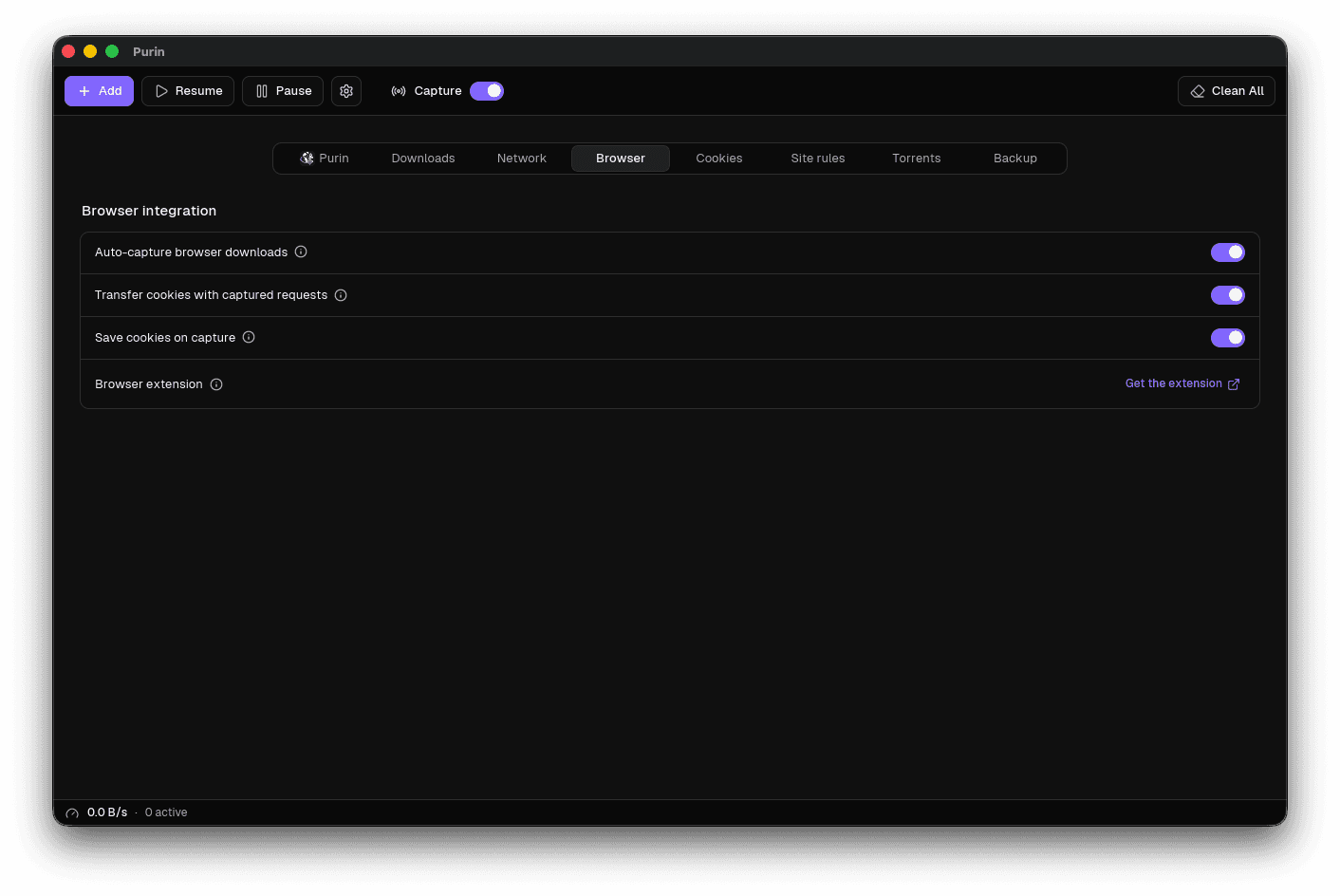1340x896 pixels.
Task: Turn off Save cookies on capture
Action: 1228,338
